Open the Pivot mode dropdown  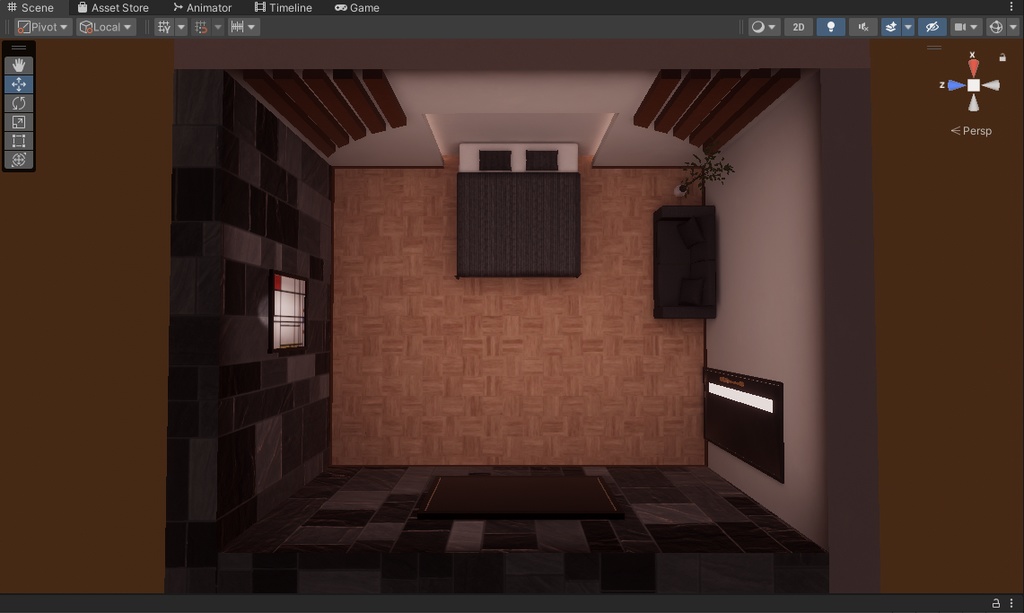[x=40, y=26]
